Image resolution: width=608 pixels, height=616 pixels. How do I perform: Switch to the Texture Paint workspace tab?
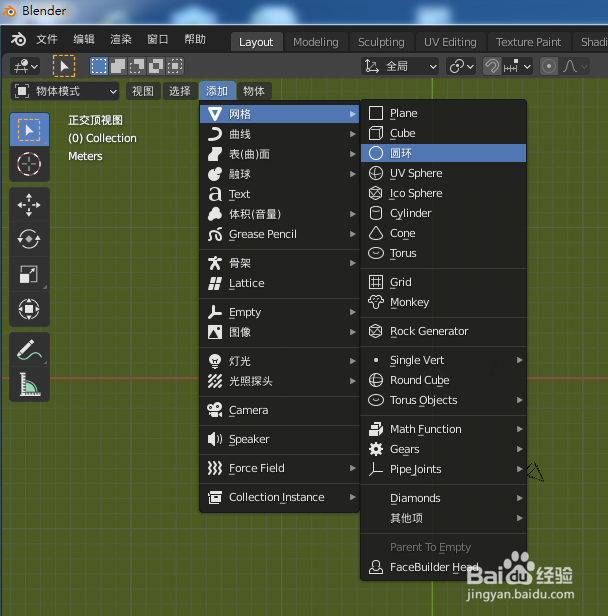[x=528, y=42]
